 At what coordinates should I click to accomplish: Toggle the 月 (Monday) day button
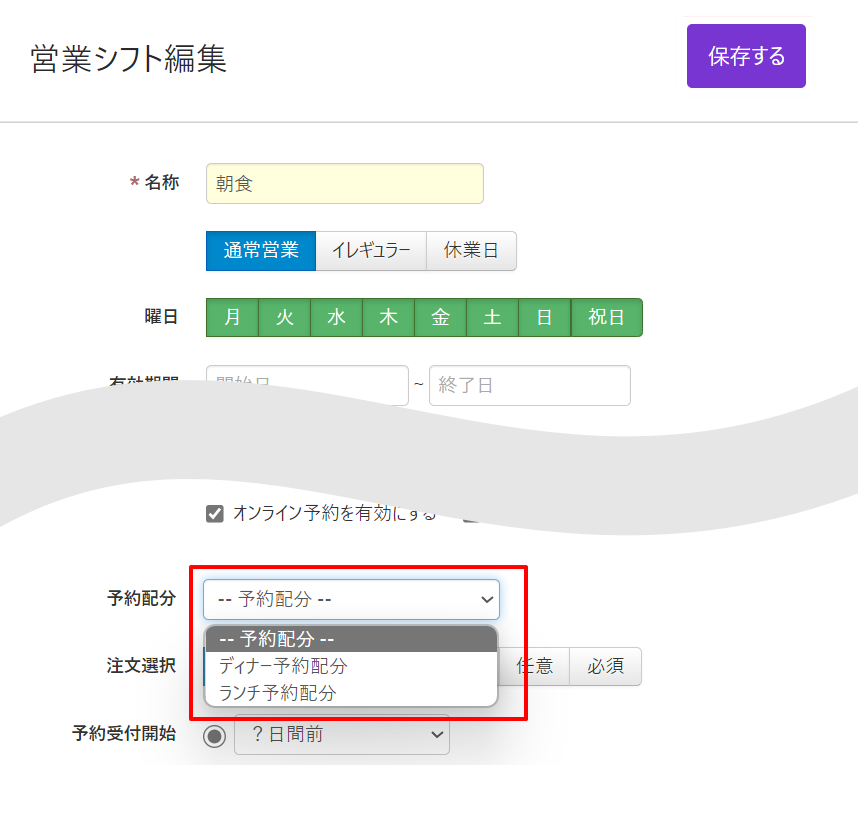coord(232,318)
